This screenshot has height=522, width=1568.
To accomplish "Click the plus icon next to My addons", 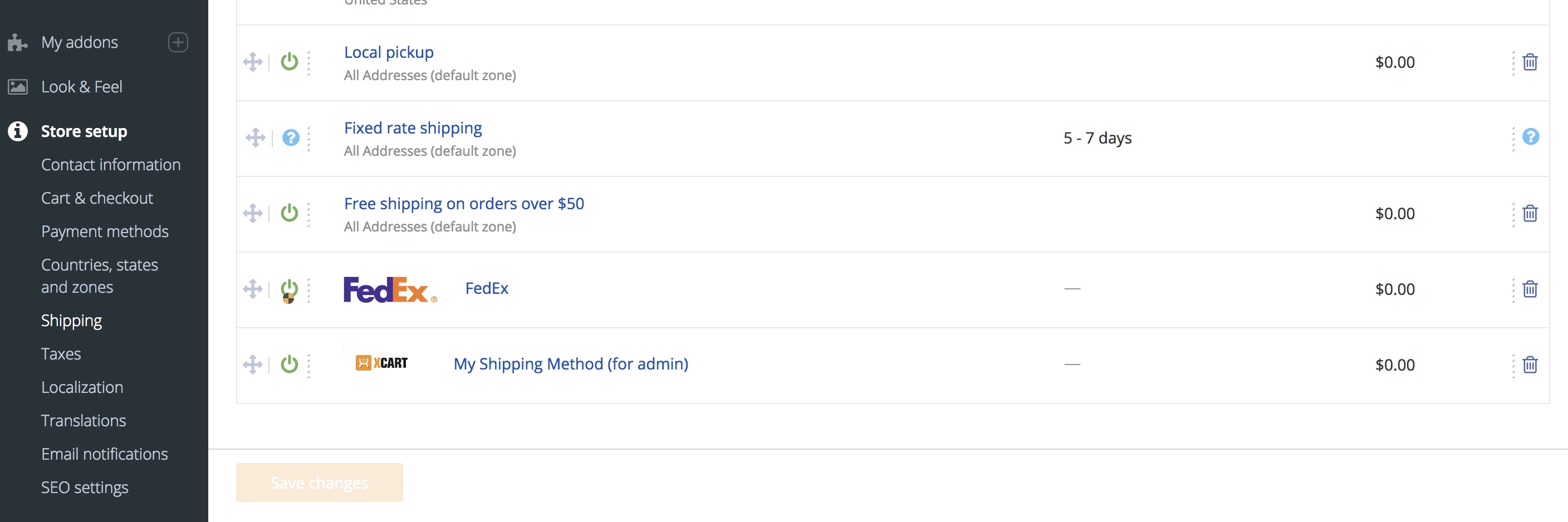I will pyautogui.click(x=177, y=42).
